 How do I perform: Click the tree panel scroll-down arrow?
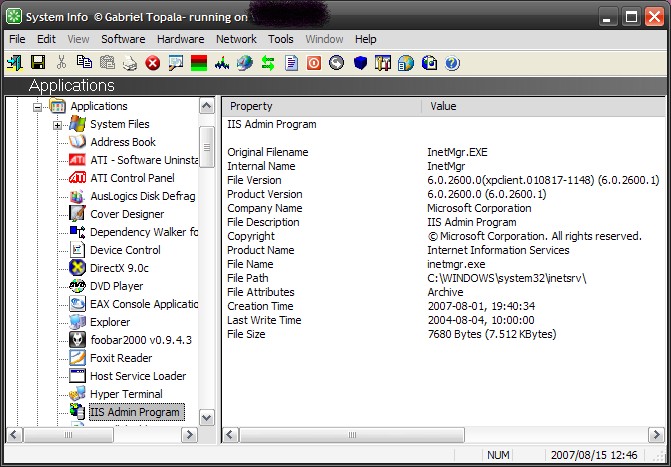207,417
